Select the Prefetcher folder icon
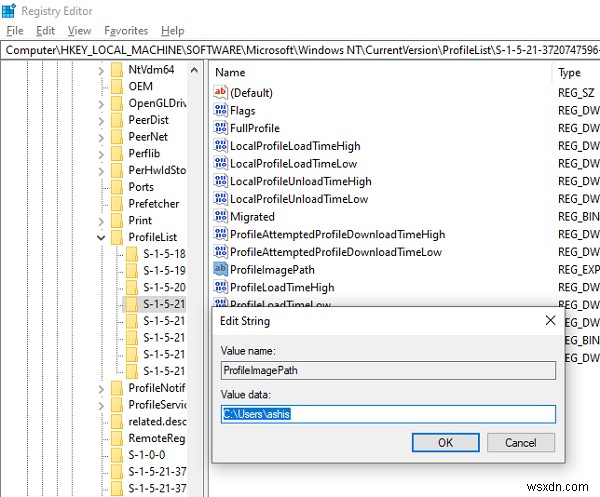This screenshot has width=600, height=497. (x=117, y=204)
